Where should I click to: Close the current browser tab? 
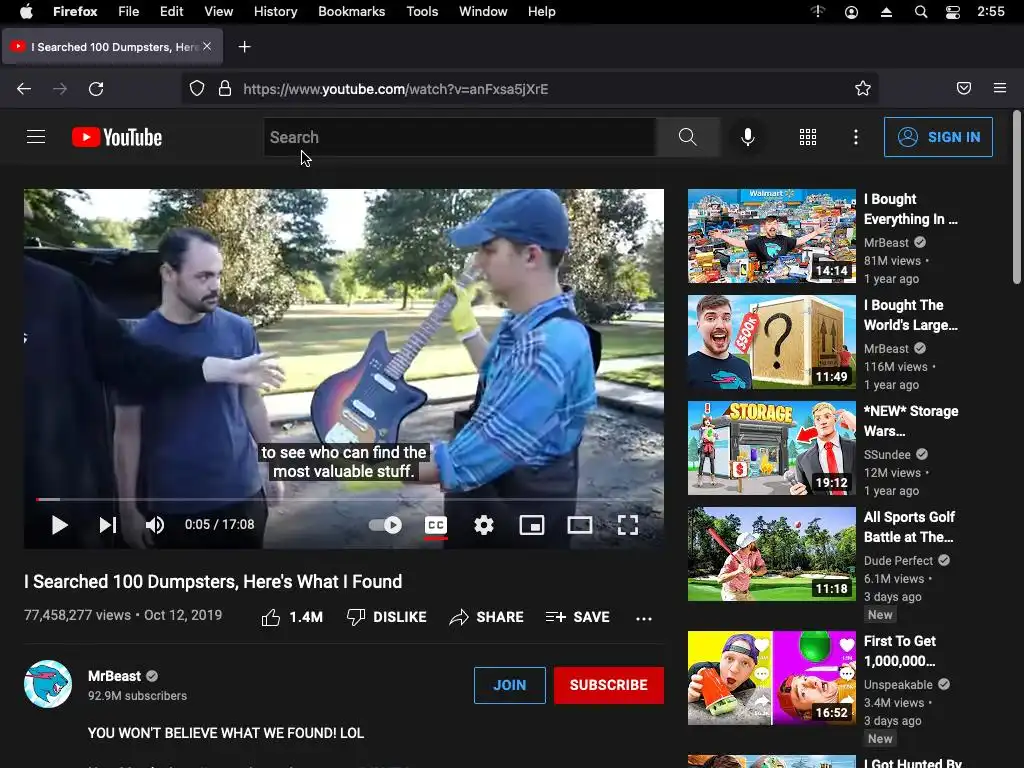[x=207, y=46]
